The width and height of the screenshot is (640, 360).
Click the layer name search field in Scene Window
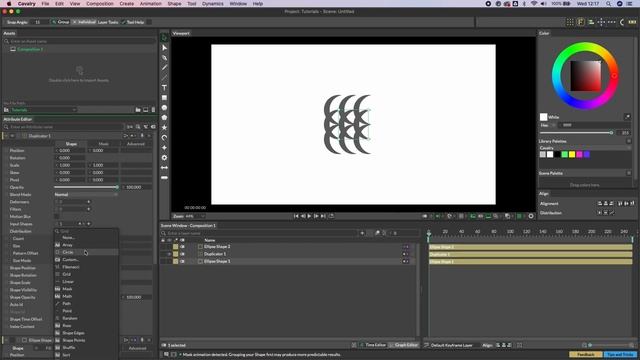click(259, 233)
